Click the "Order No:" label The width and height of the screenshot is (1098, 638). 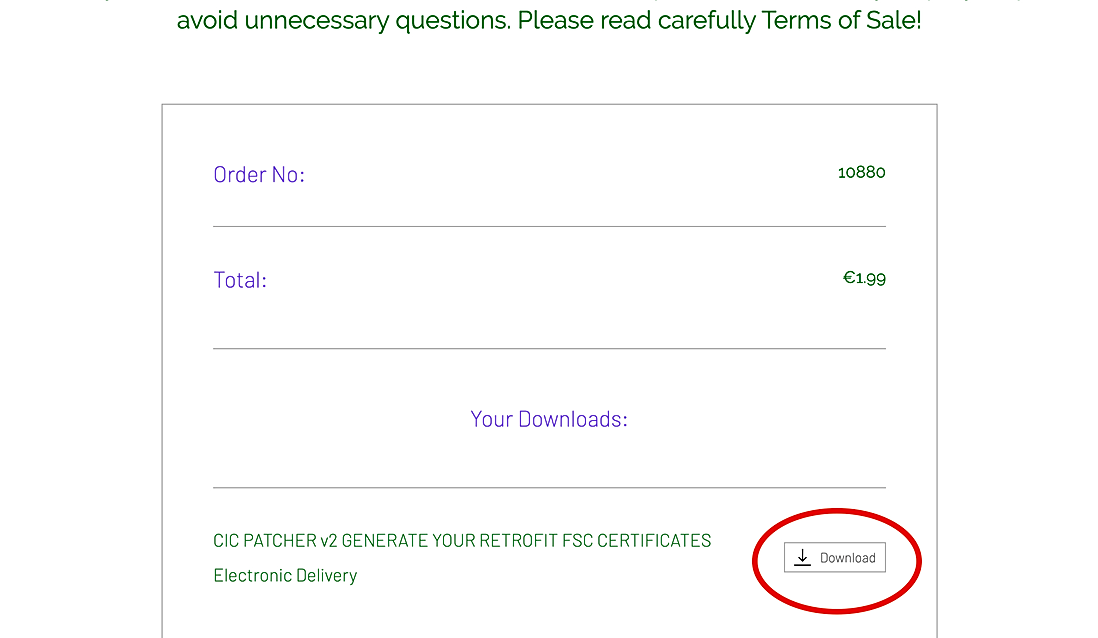coord(259,175)
